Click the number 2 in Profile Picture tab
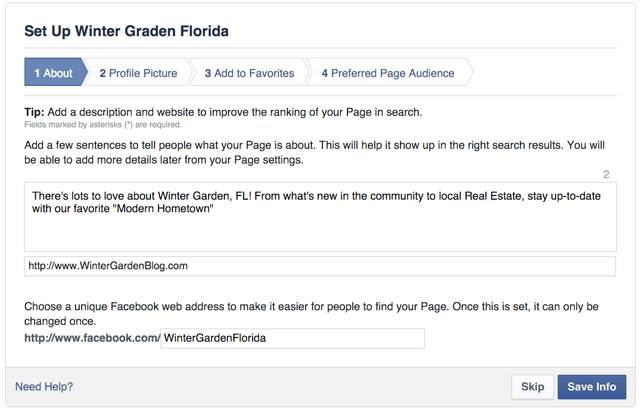 pyautogui.click(x=102, y=73)
